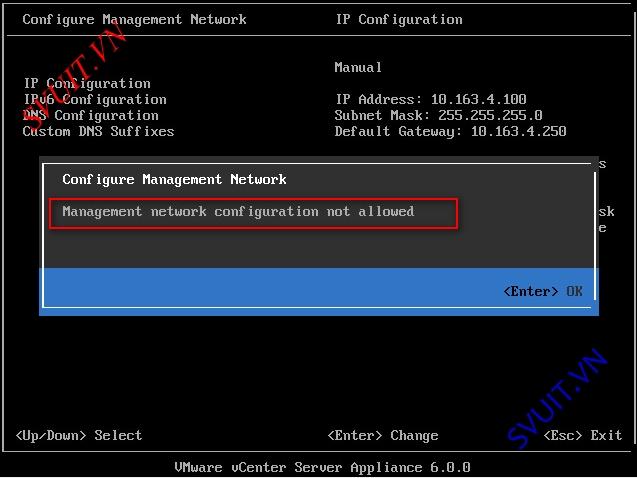Click the IP Address value 10.163.4.100

pyautogui.click(x=479, y=99)
